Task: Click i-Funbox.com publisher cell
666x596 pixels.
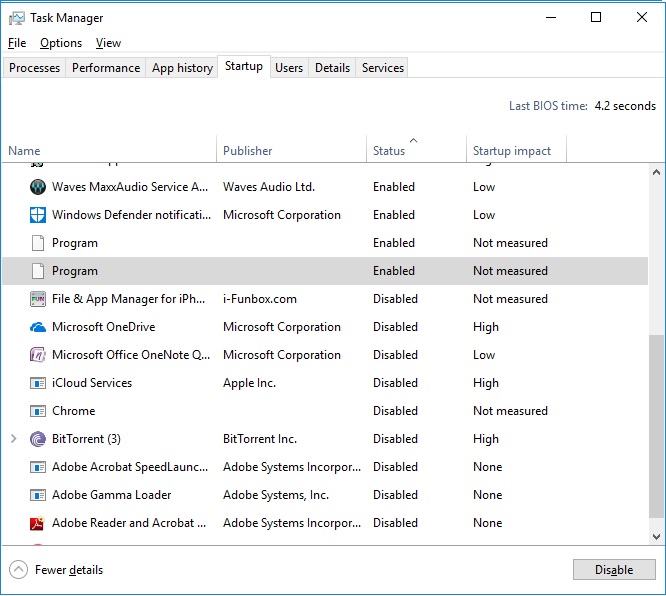Action: (x=260, y=299)
